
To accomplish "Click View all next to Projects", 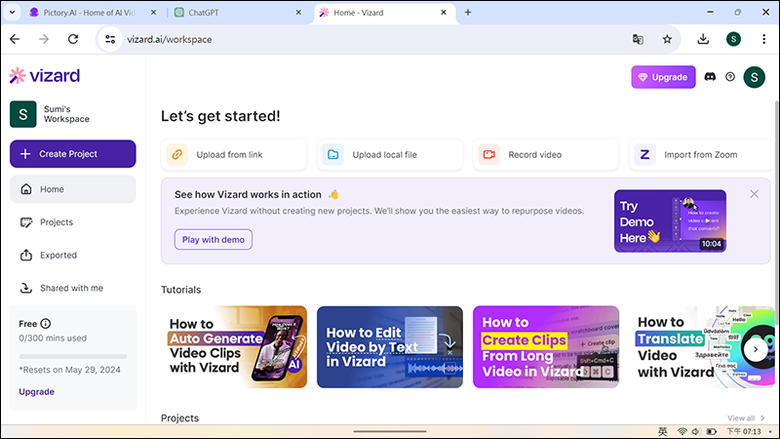I will (x=746, y=418).
